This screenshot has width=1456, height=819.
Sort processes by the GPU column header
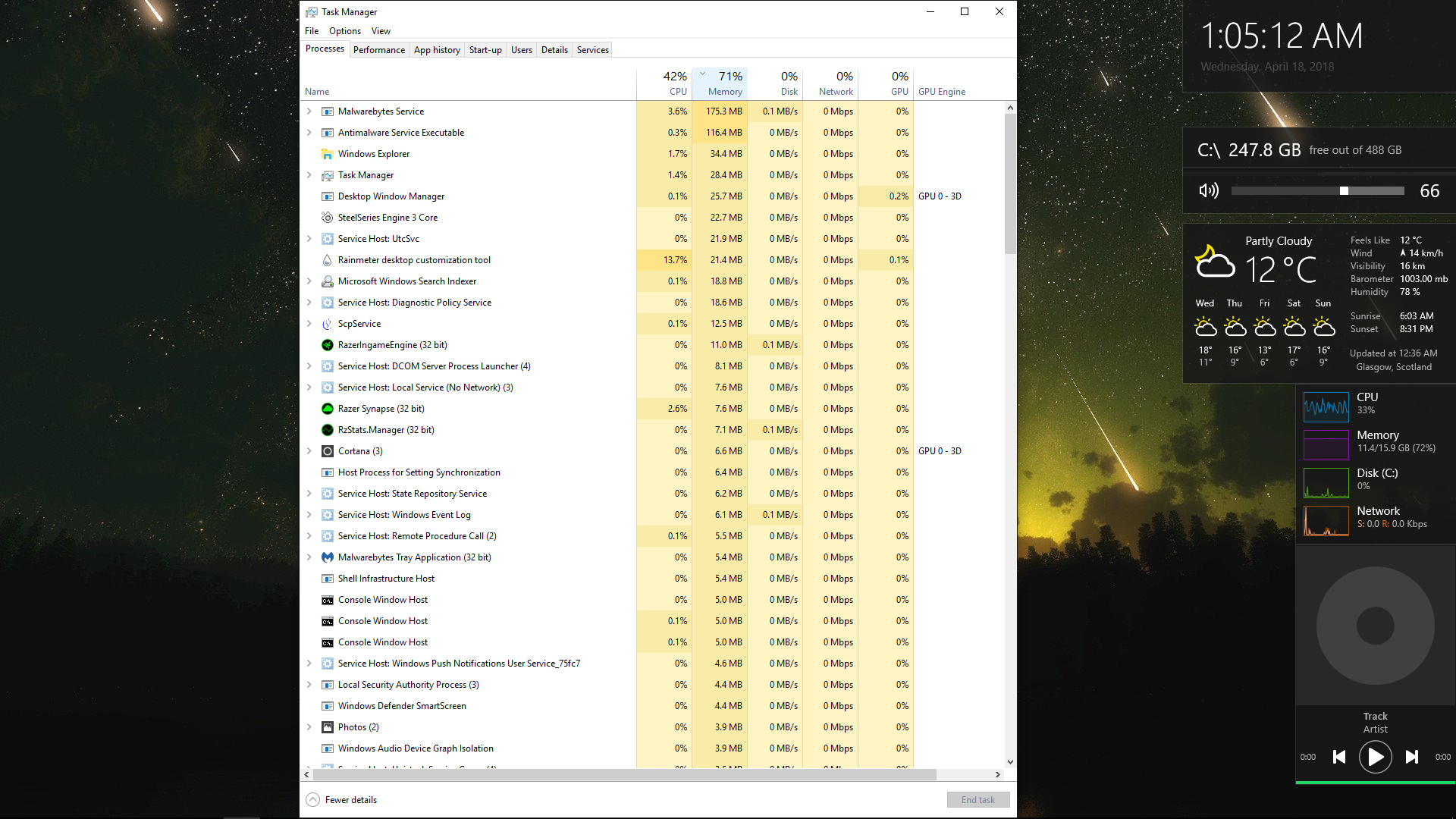(886, 83)
